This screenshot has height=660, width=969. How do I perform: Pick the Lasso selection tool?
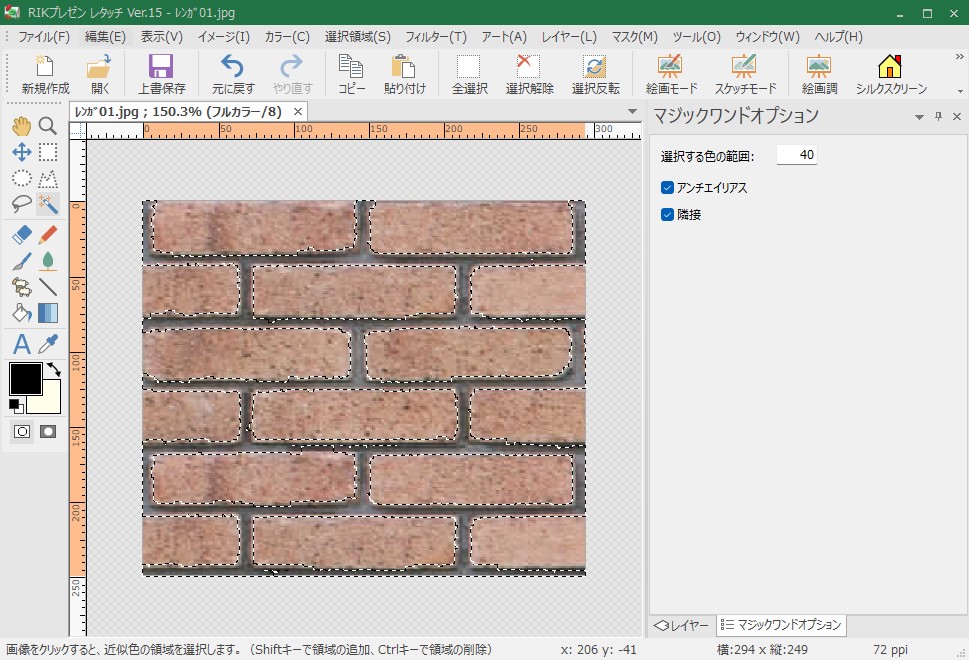[21, 204]
